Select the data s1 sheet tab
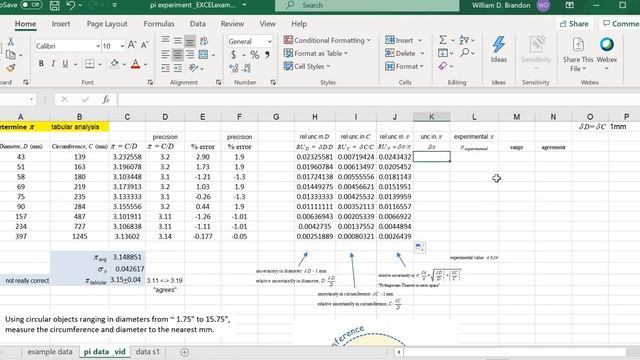Screen dimensions: 640x360 [148, 351]
